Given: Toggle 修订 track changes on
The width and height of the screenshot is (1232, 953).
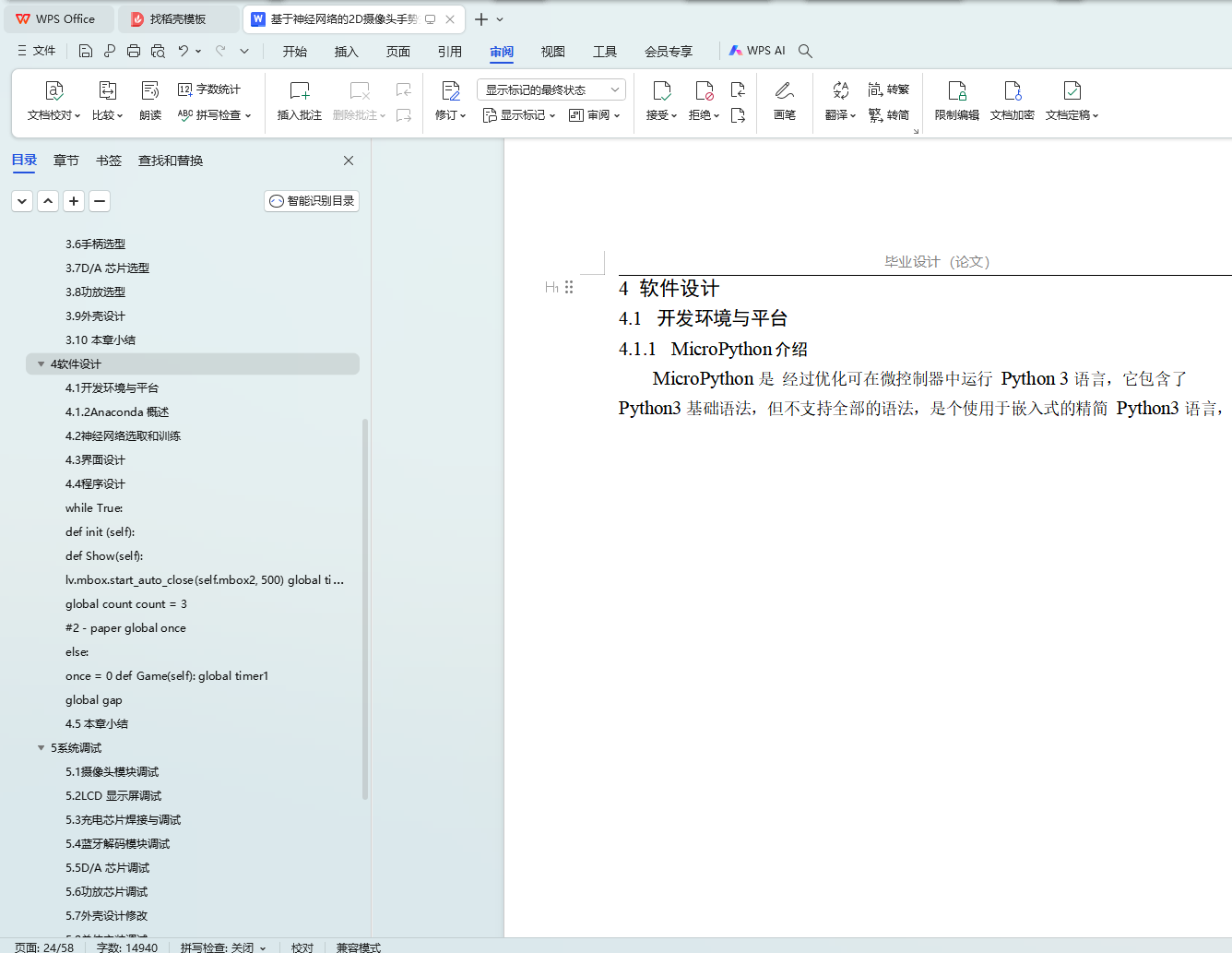Looking at the screenshot, I should pyautogui.click(x=451, y=90).
